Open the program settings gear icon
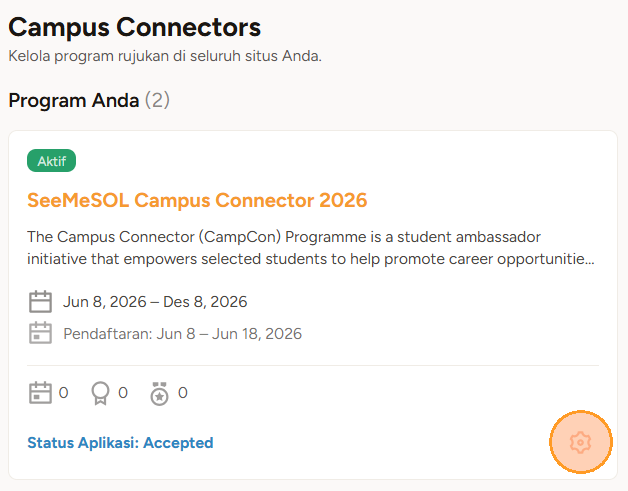Viewport: 628px width, 491px height. click(580, 442)
